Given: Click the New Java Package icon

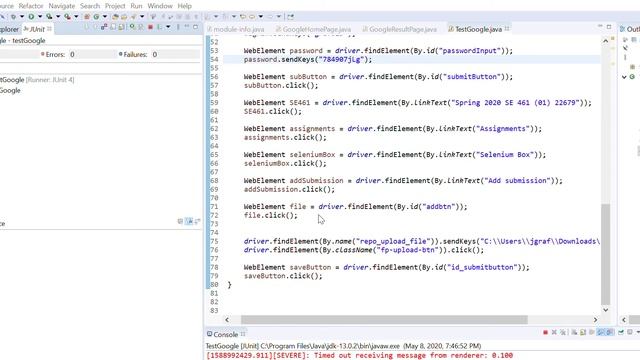Looking at the screenshot, I should 87,16.
